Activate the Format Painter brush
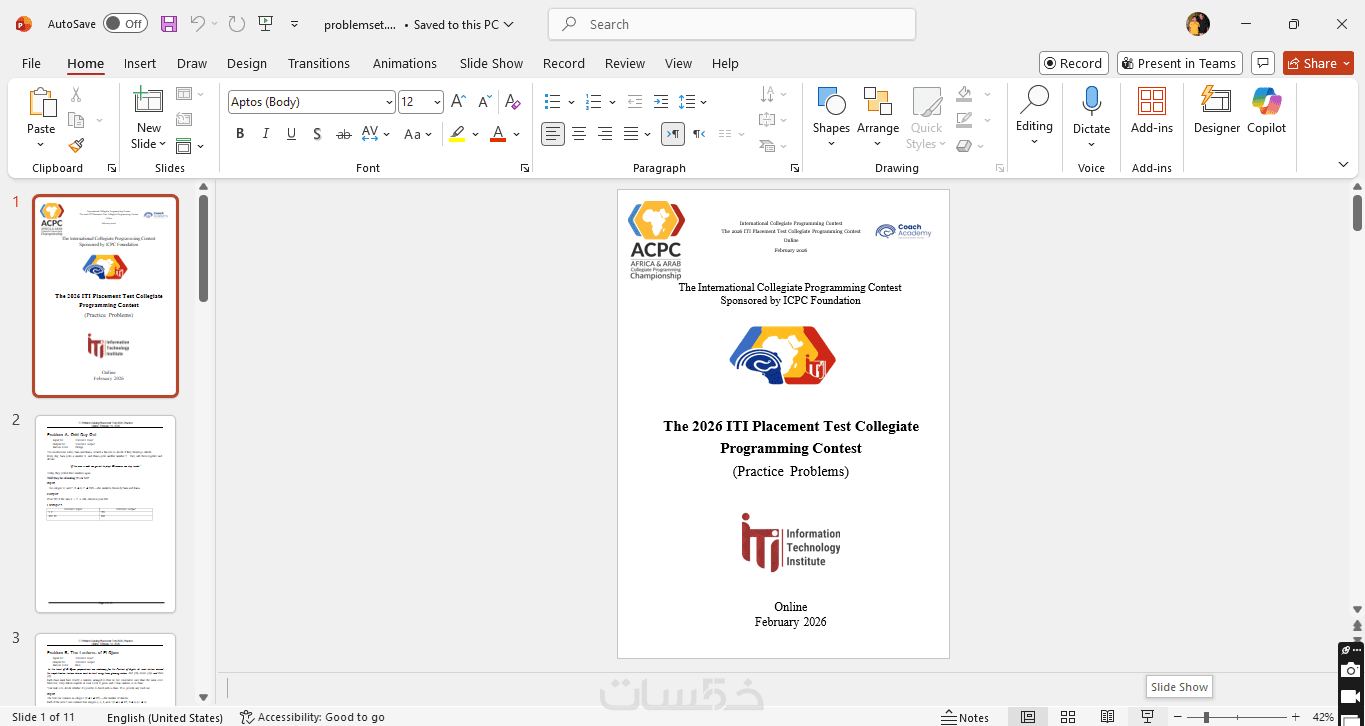This screenshot has width=1365, height=726. (x=76, y=145)
